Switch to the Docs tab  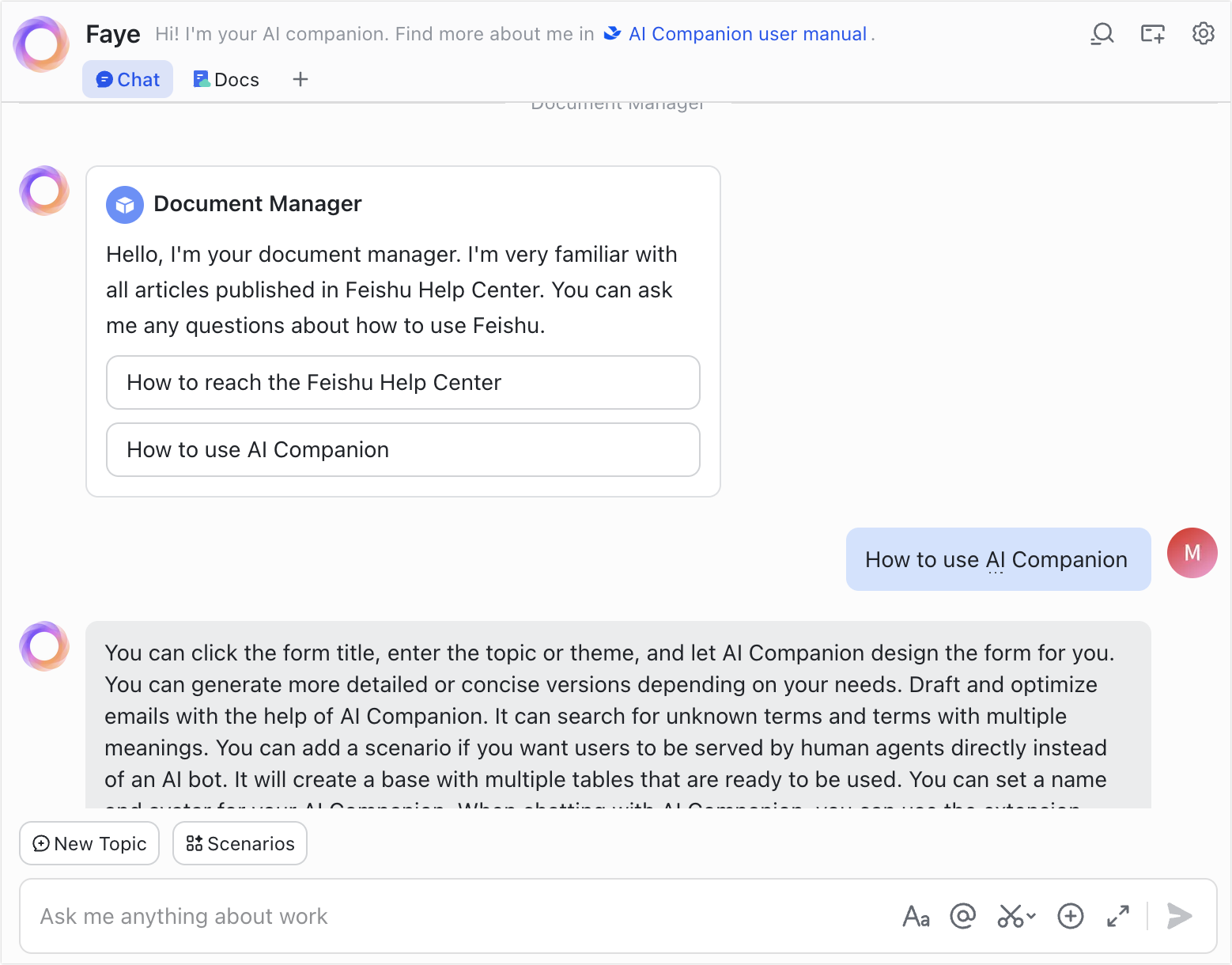pyautogui.click(x=225, y=79)
